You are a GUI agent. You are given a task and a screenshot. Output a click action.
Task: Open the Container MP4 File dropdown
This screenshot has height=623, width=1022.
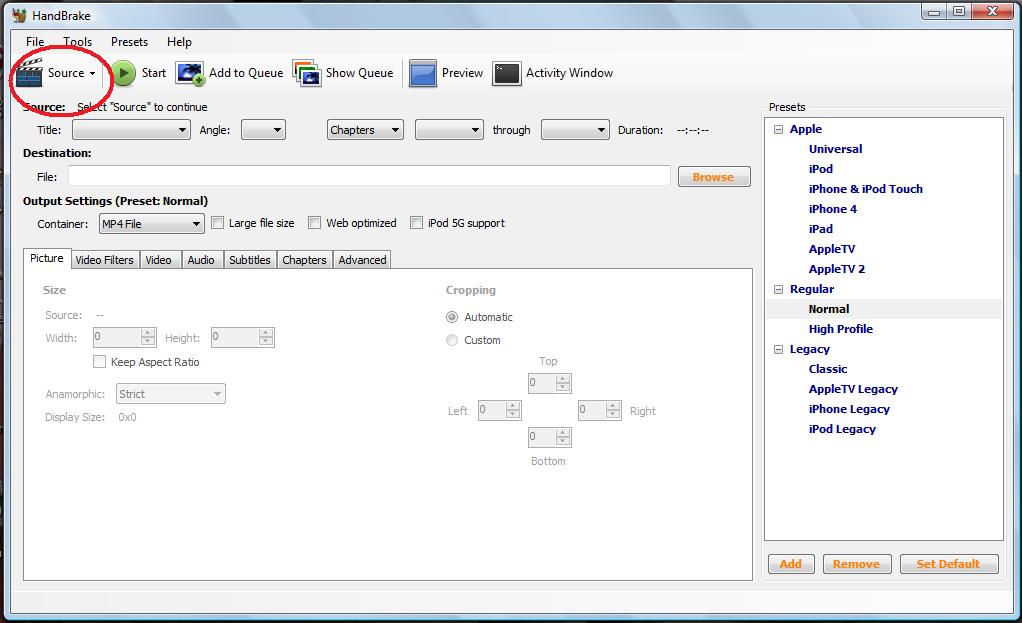[152, 224]
